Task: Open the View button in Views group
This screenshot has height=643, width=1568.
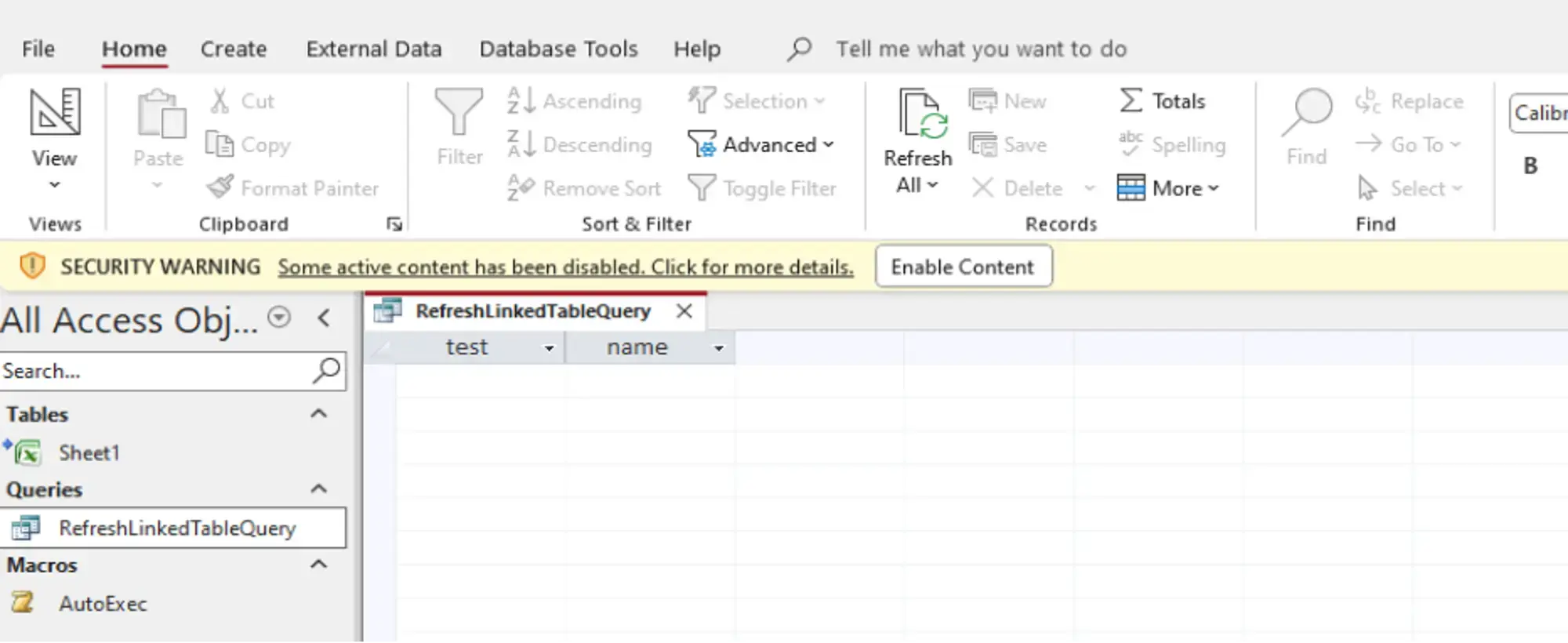Action: point(54,139)
